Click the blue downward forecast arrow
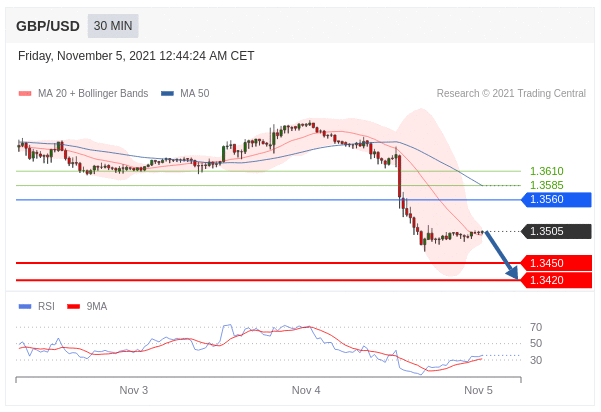This screenshot has width=601, height=412. [x=502, y=256]
